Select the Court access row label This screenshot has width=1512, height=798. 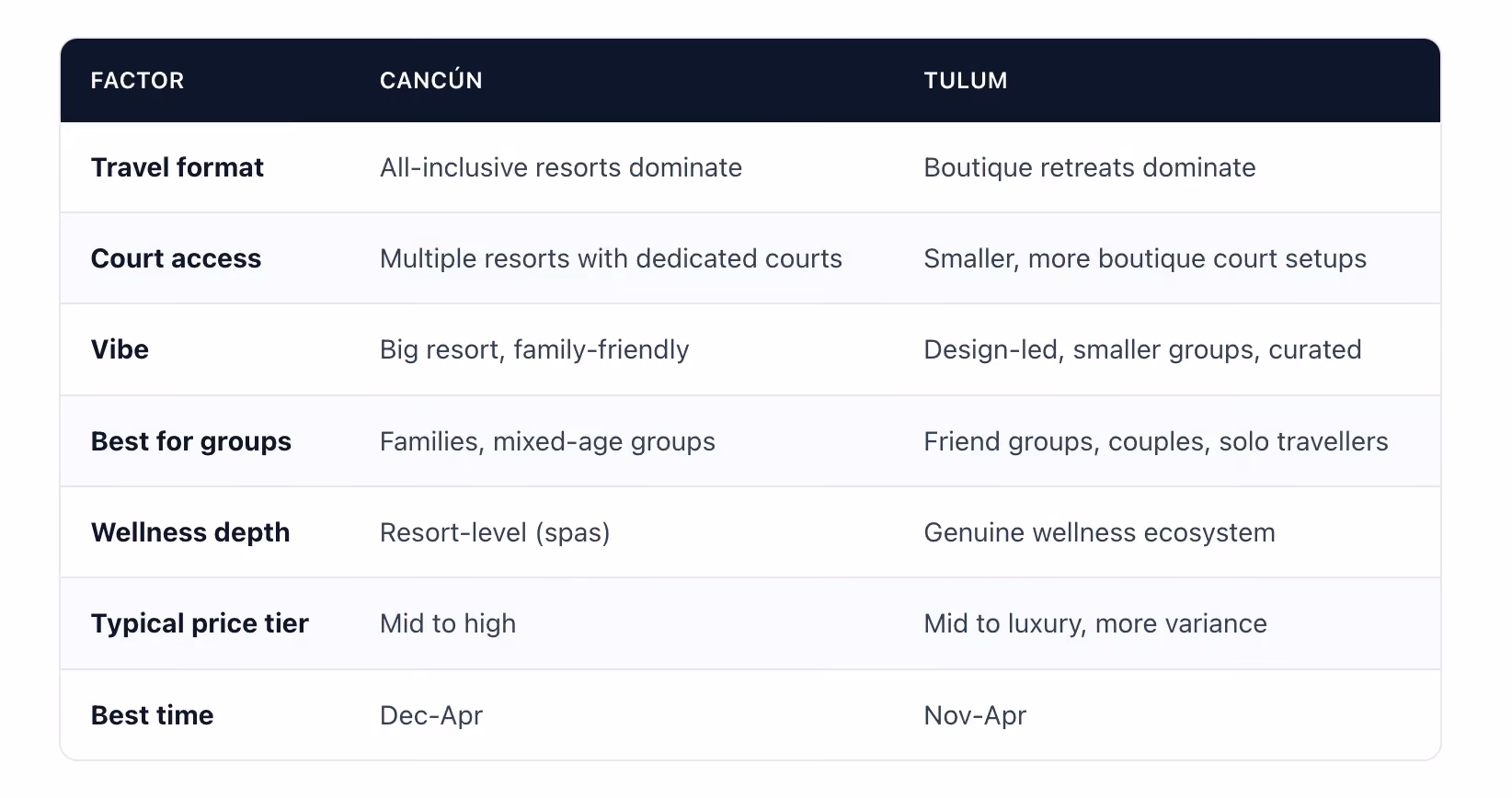pyautogui.click(x=176, y=258)
